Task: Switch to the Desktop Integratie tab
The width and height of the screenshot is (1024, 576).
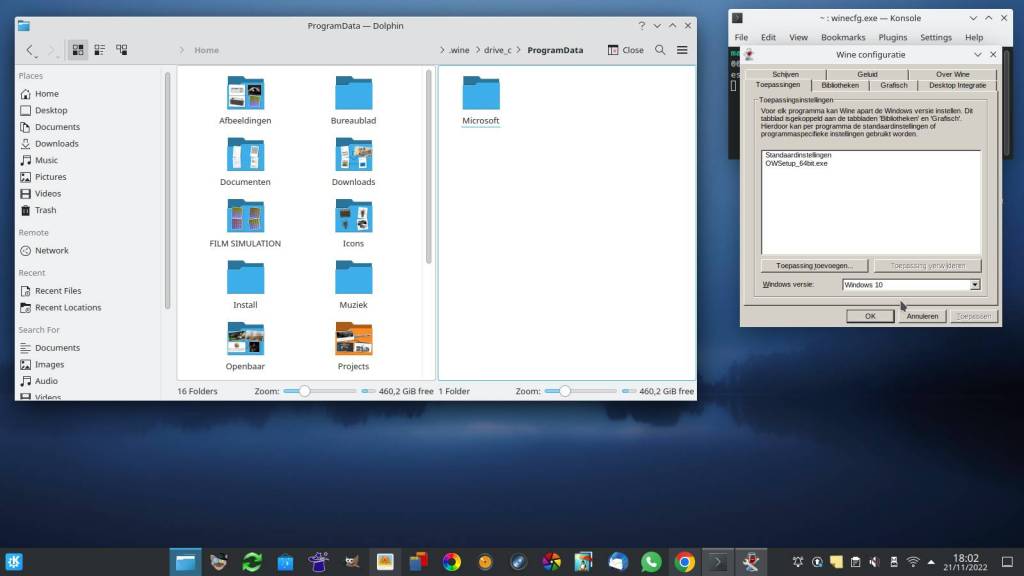Action: 957,86
